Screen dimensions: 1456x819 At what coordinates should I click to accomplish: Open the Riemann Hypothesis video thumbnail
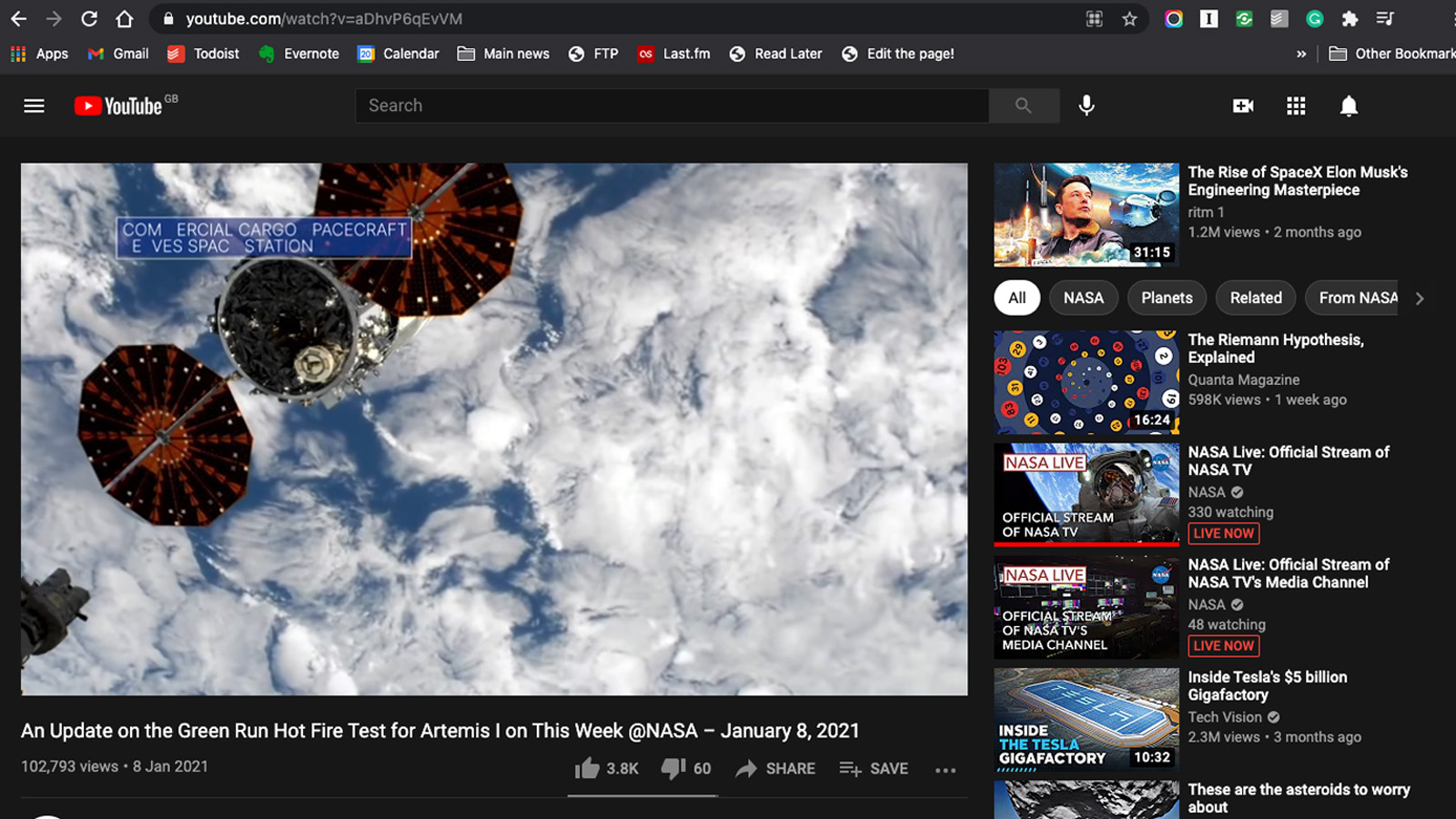1087,382
